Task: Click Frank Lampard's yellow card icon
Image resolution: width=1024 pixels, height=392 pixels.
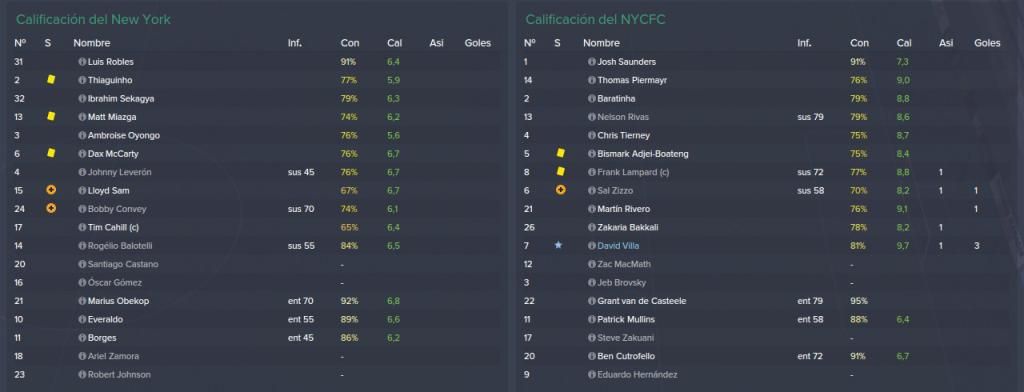Action: 560,172
